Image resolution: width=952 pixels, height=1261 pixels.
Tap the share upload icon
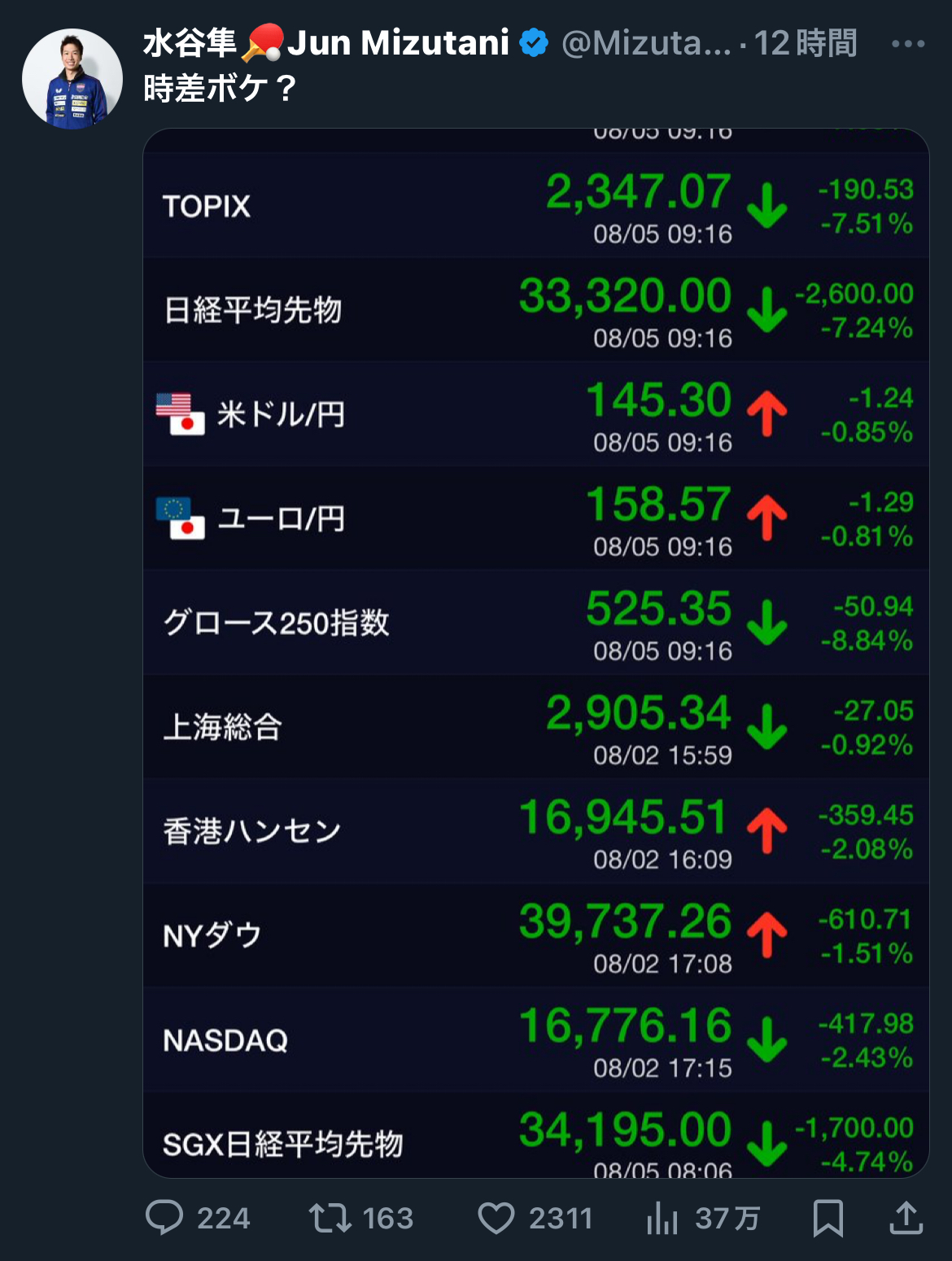coord(906,1218)
